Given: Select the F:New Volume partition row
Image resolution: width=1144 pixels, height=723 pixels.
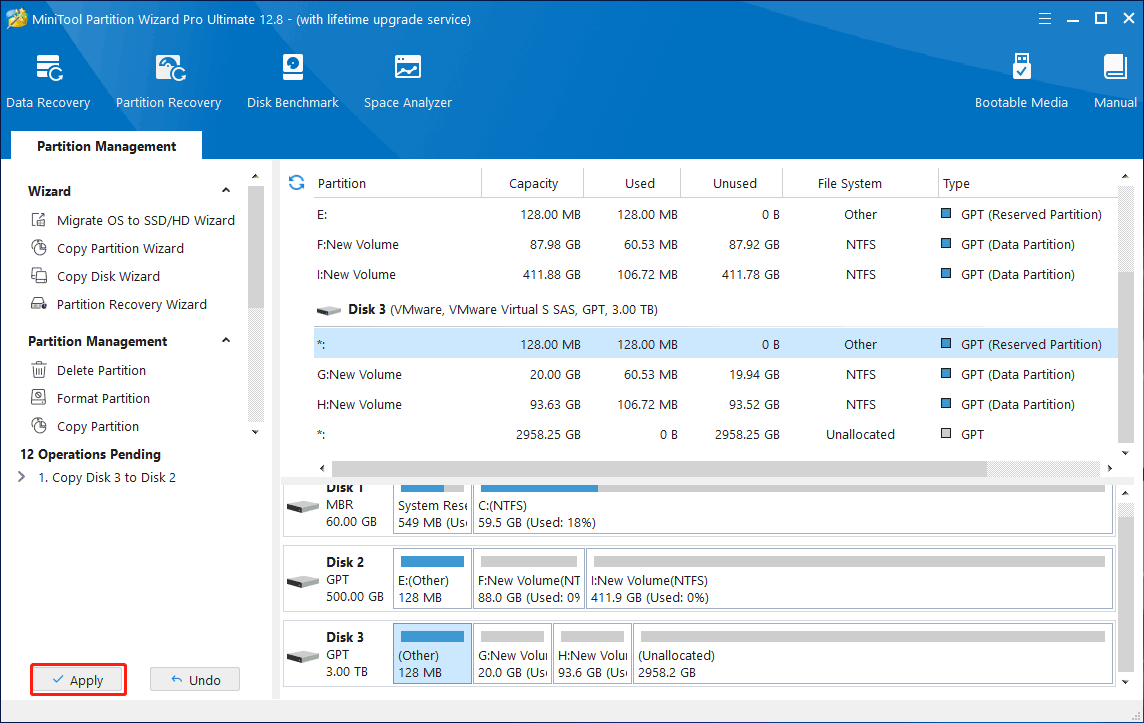Looking at the screenshot, I should point(715,244).
